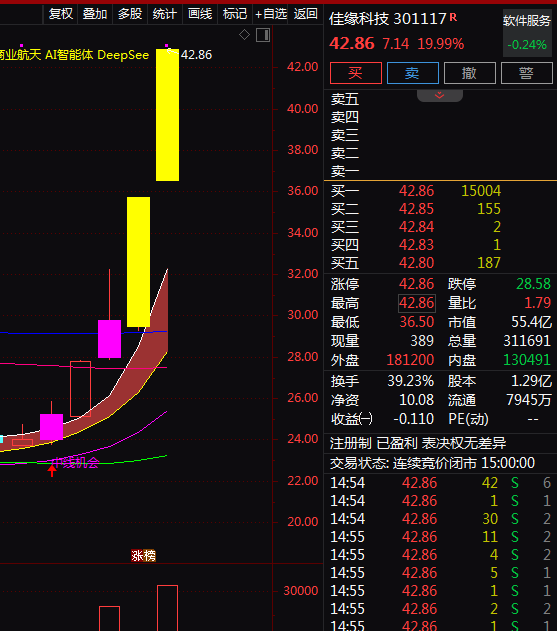The height and width of the screenshot is (631, 557).
Task: Click the red 买 buy button
Action: tap(356, 73)
